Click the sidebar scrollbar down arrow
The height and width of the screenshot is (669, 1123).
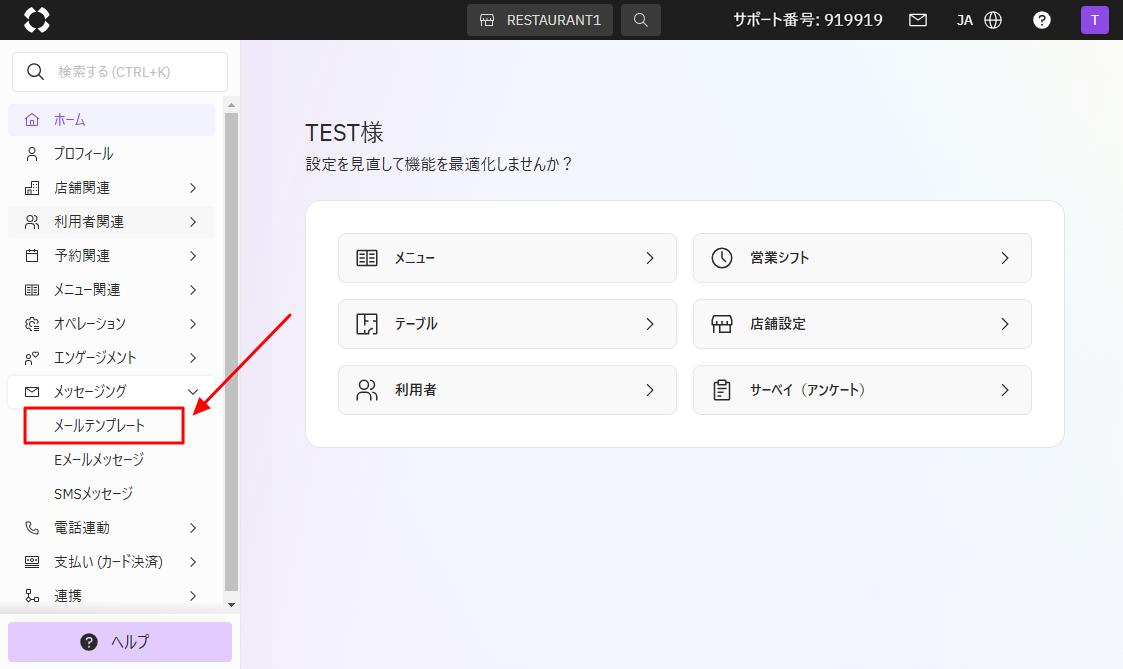click(231, 605)
